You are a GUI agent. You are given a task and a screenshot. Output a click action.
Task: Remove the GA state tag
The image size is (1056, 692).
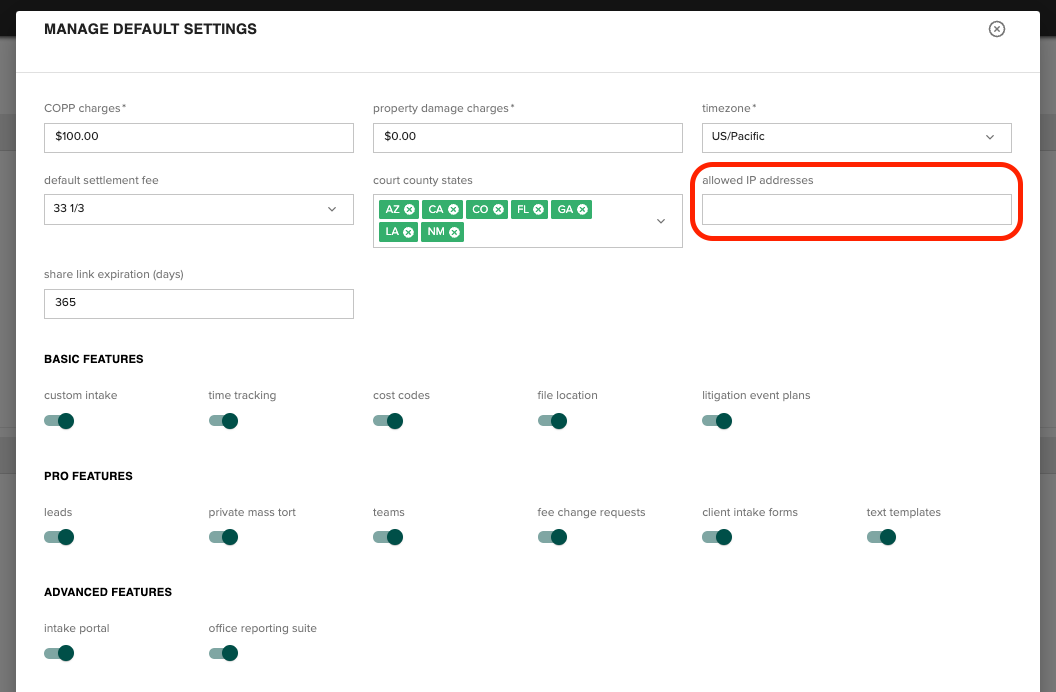[583, 209]
